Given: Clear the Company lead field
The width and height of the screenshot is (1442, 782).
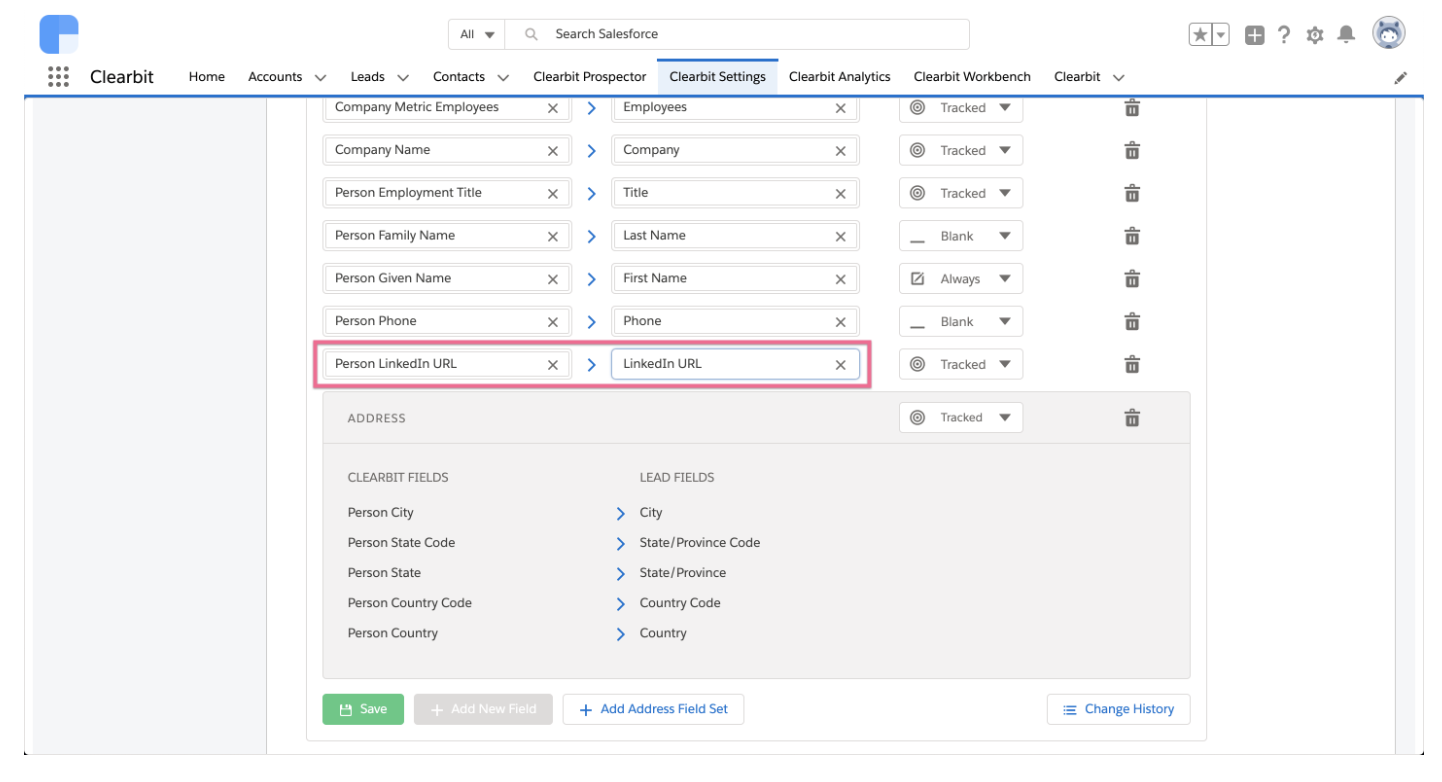Looking at the screenshot, I should (840, 151).
